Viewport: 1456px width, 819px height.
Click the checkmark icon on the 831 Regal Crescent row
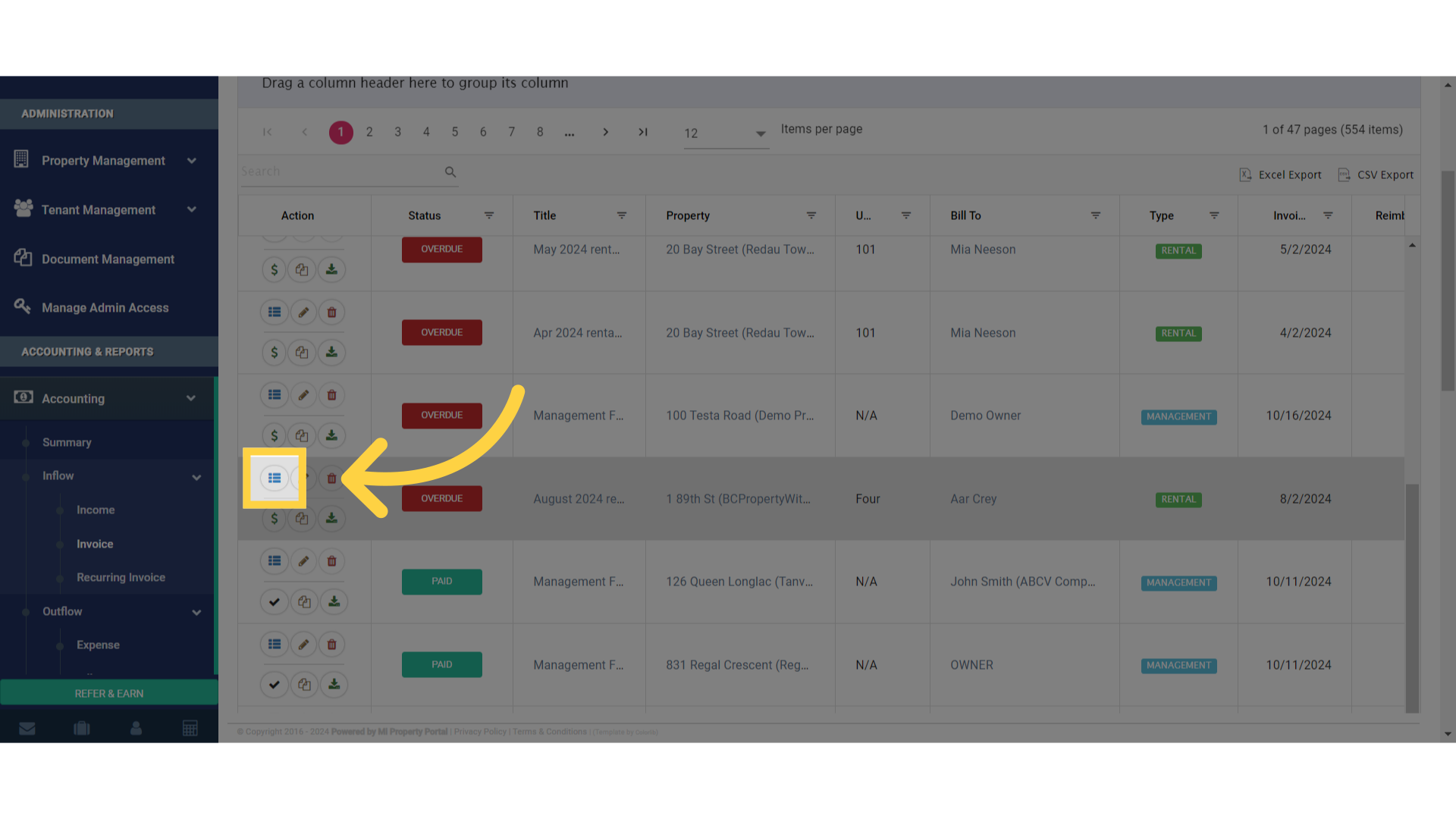(274, 684)
